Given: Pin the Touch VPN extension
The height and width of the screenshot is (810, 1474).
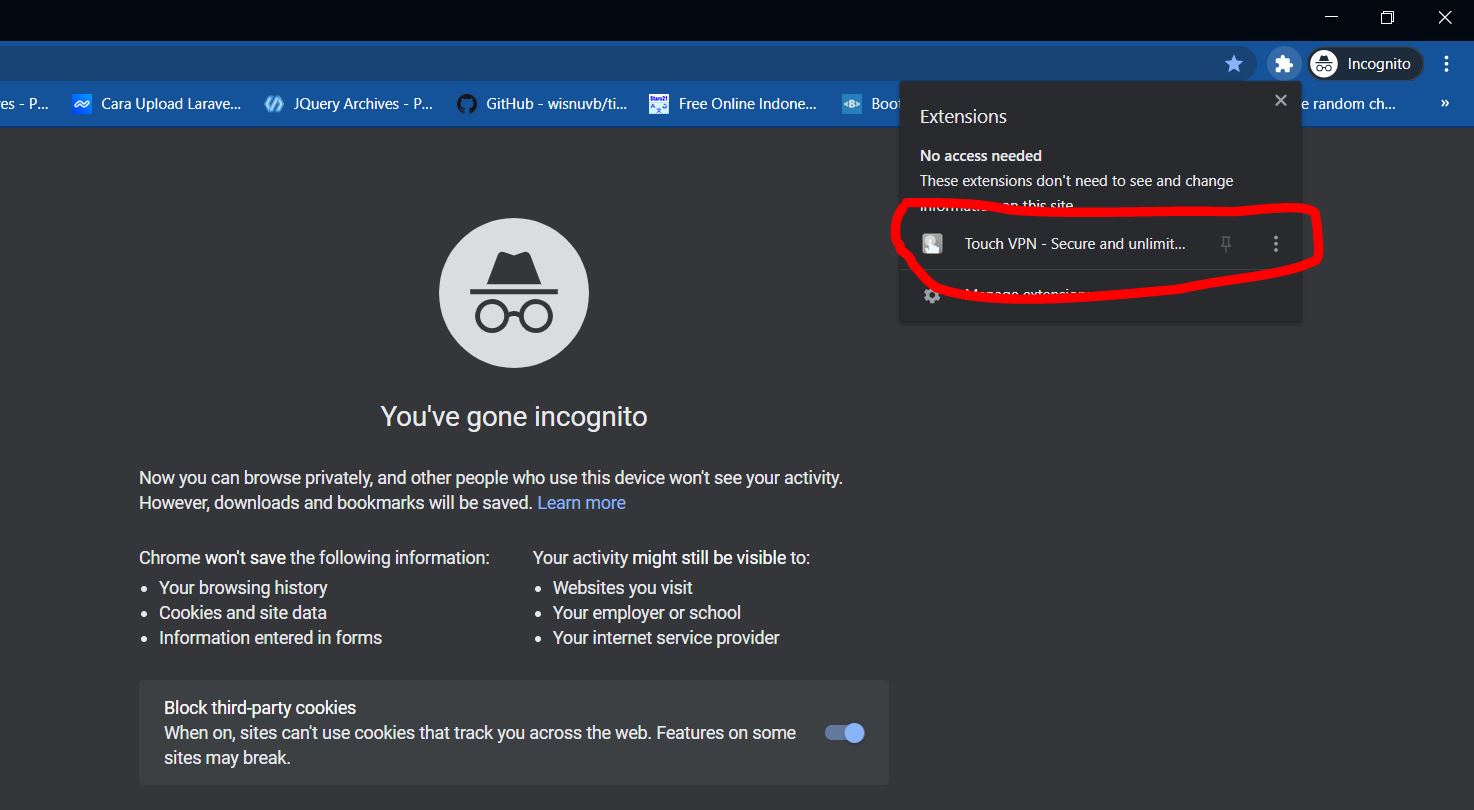Looking at the screenshot, I should coord(1225,243).
